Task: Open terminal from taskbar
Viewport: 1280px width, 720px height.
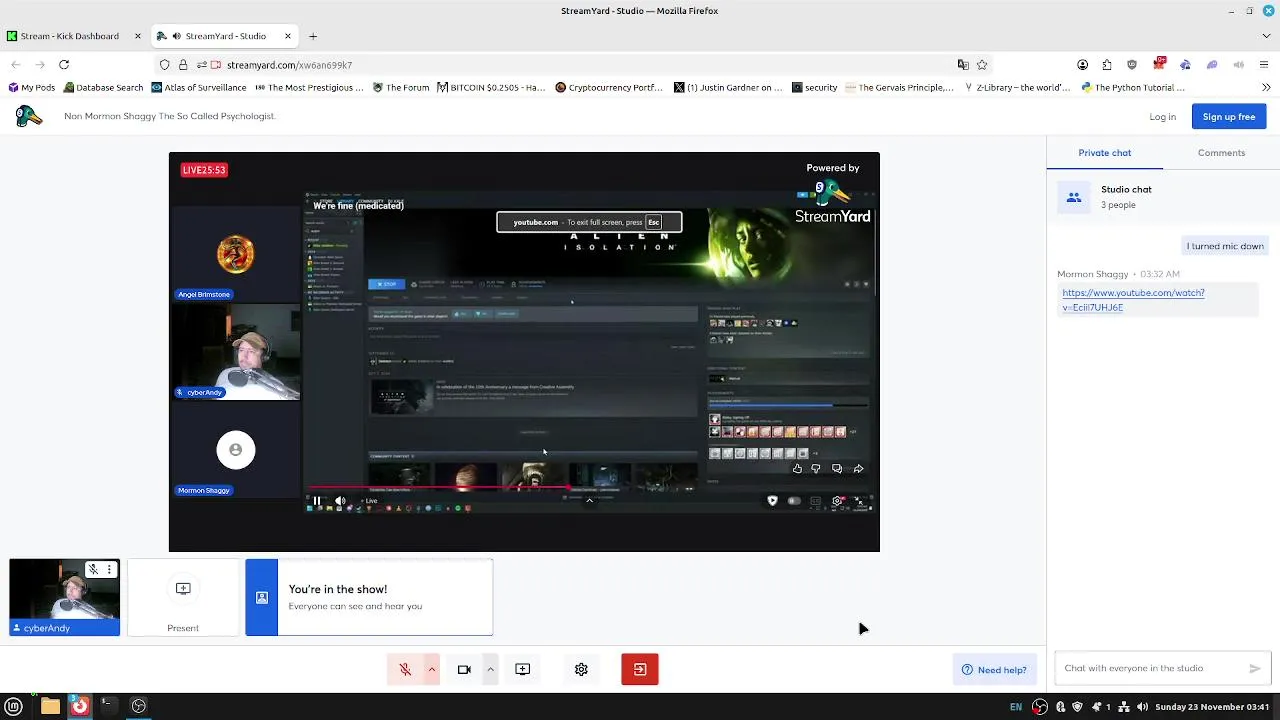Action: (x=107, y=706)
